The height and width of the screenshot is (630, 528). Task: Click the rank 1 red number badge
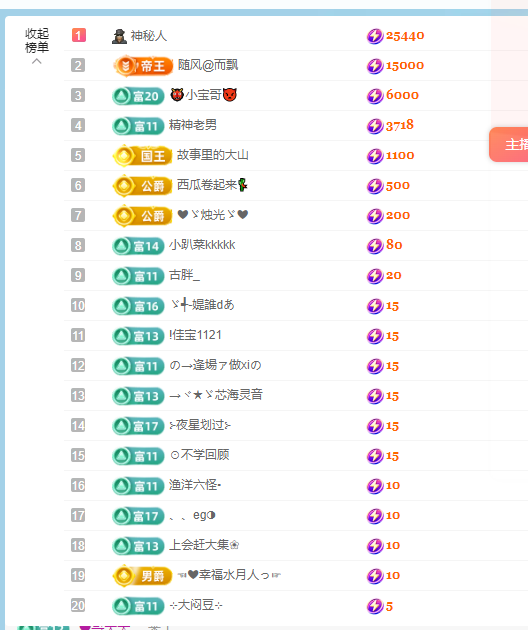78,35
